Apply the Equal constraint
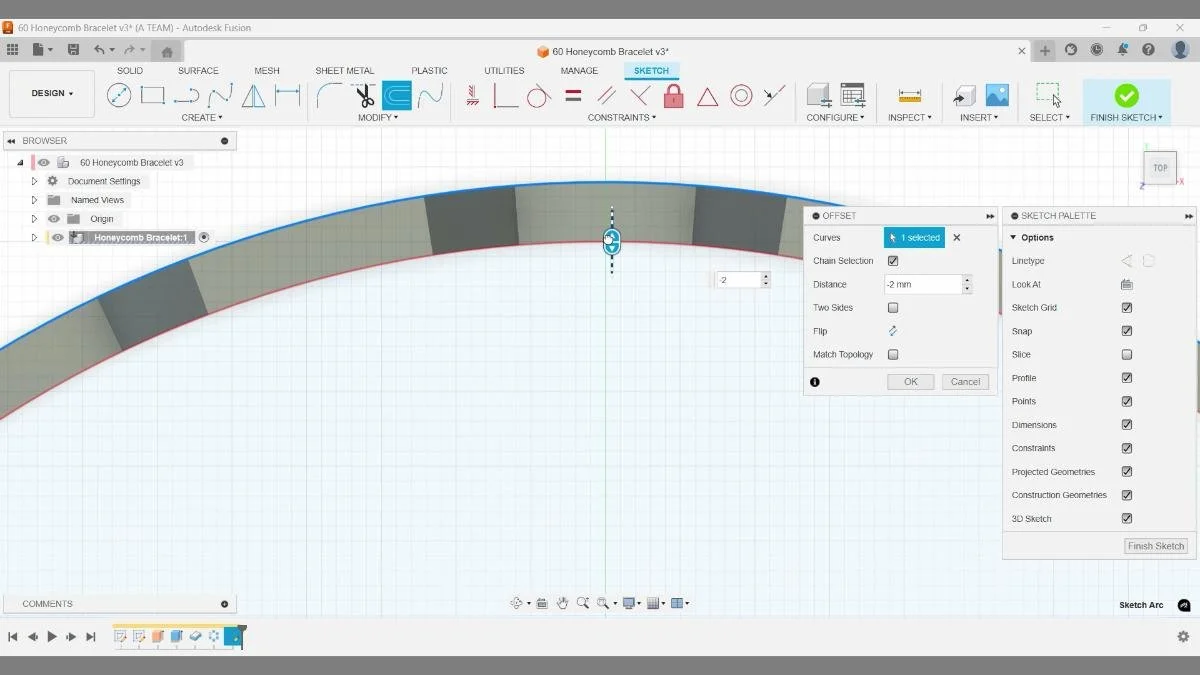 pyautogui.click(x=573, y=95)
